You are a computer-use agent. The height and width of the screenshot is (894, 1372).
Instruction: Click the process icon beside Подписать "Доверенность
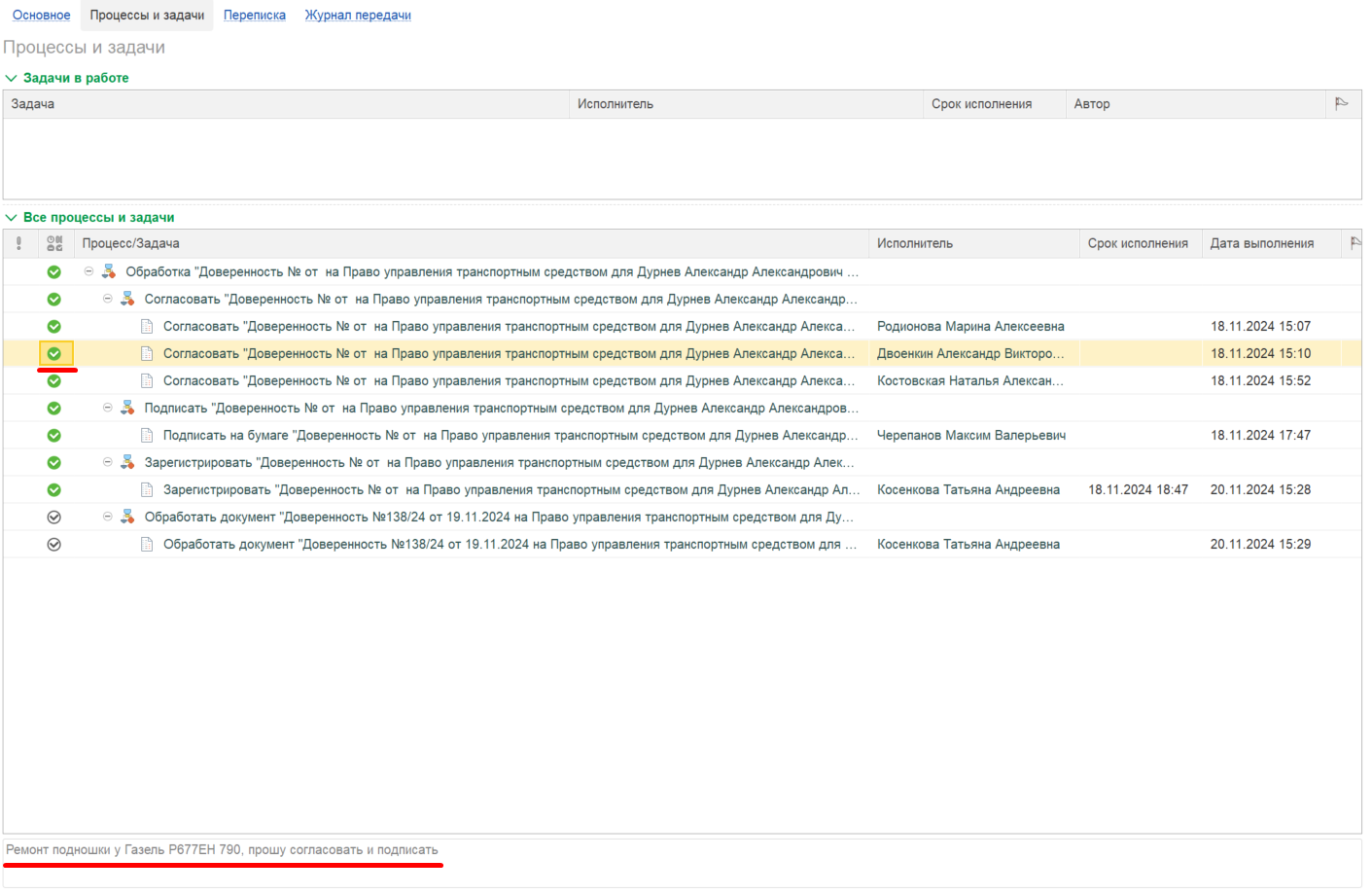(127, 408)
